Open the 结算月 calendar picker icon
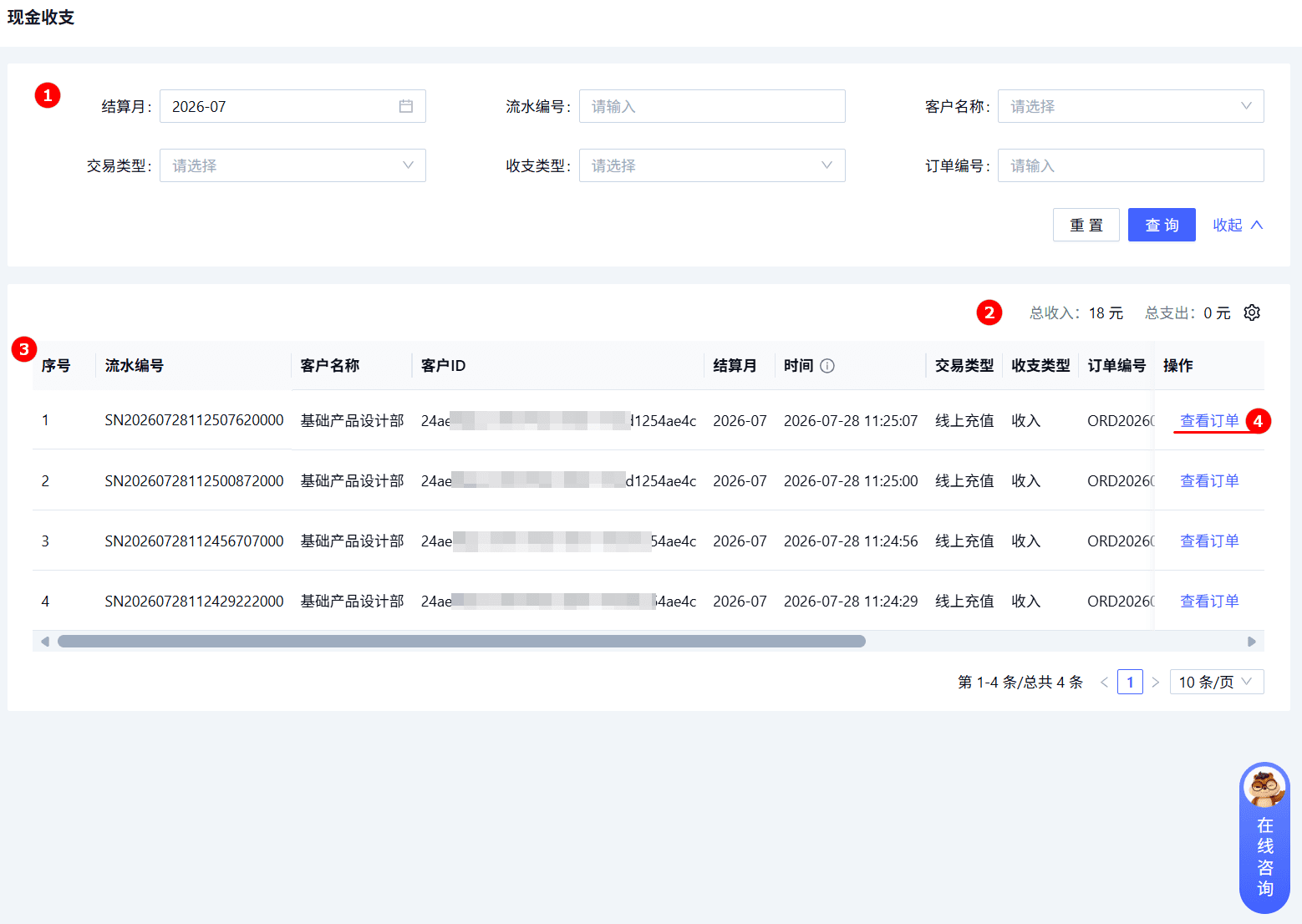 coord(406,106)
